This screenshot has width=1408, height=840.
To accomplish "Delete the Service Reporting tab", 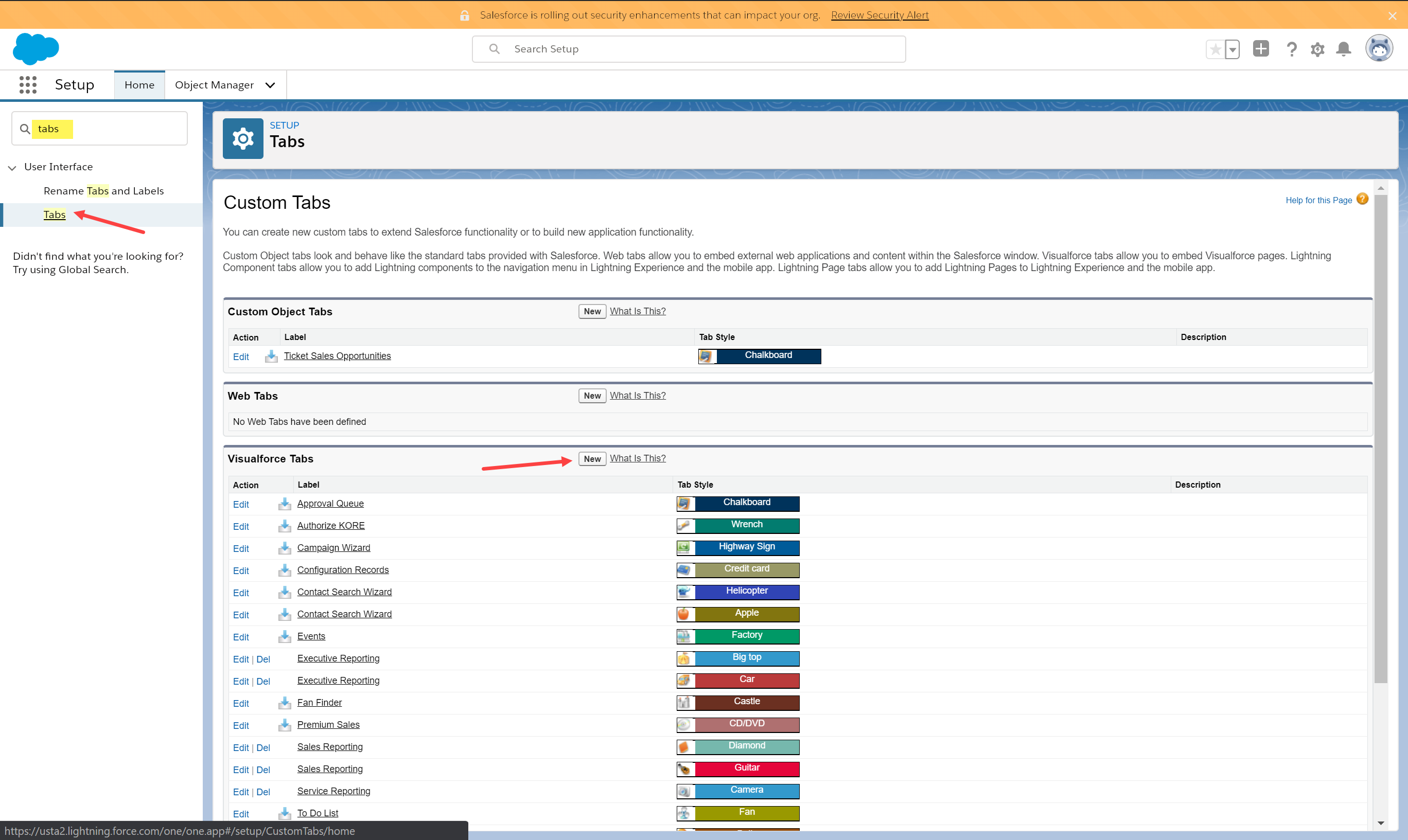I will pos(262,792).
